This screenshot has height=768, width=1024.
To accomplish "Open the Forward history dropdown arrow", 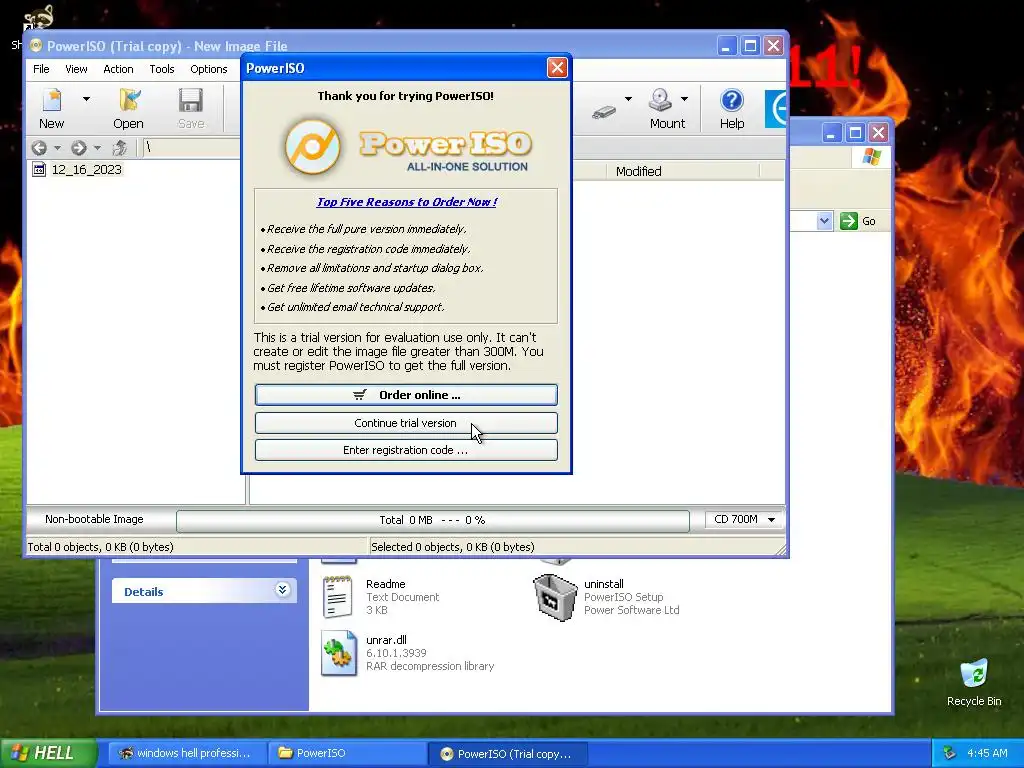I will [x=97, y=148].
